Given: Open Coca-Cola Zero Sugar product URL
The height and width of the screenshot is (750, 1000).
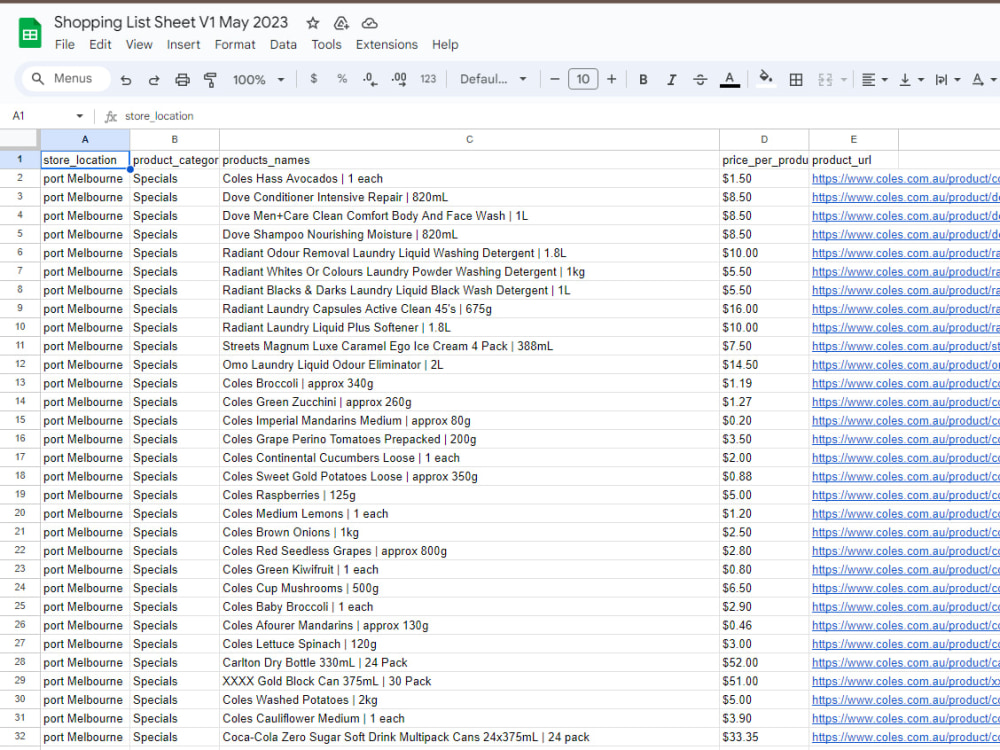Looking at the screenshot, I should 906,737.
